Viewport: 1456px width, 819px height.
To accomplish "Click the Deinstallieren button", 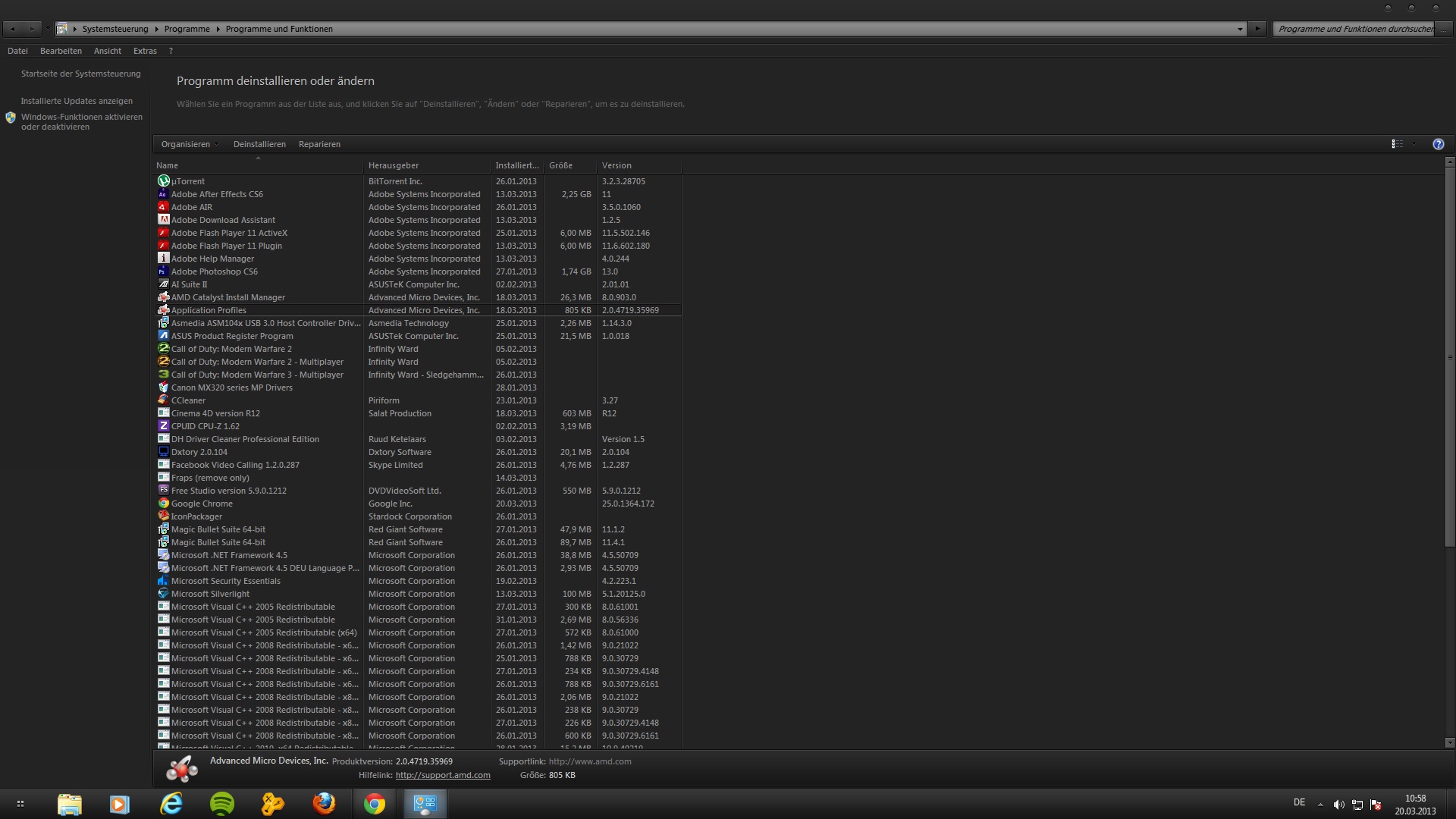I will point(259,144).
